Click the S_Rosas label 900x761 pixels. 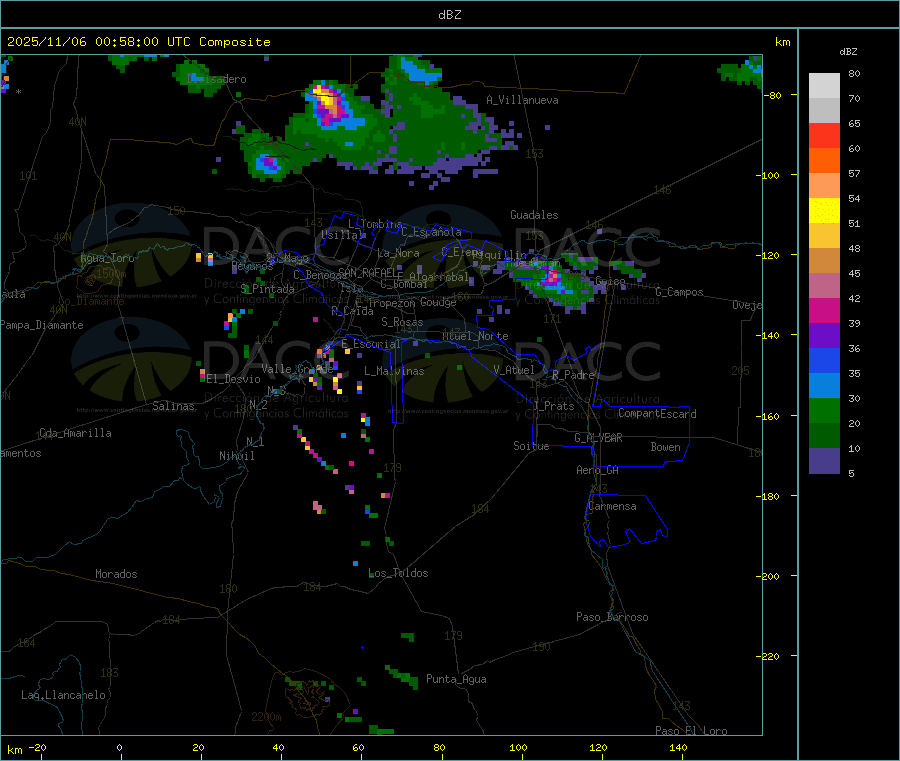(x=402, y=323)
